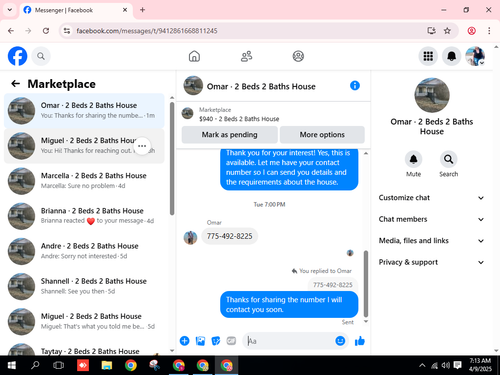Attach a photo file in composer
Screen dimensions: 500x375
click(x=200, y=341)
